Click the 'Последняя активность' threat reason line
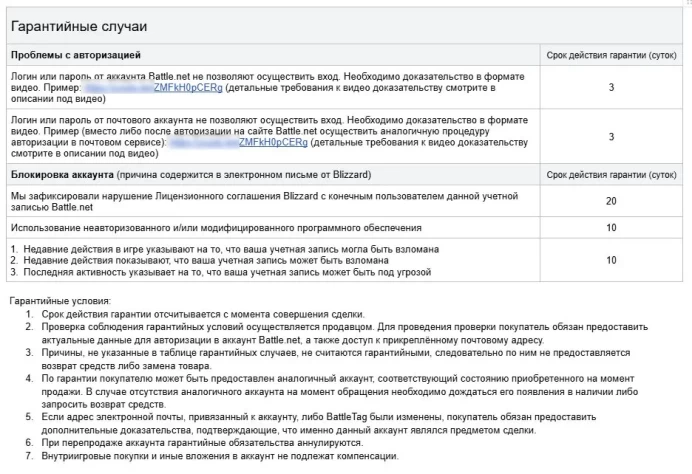692x474 pixels. point(221,272)
